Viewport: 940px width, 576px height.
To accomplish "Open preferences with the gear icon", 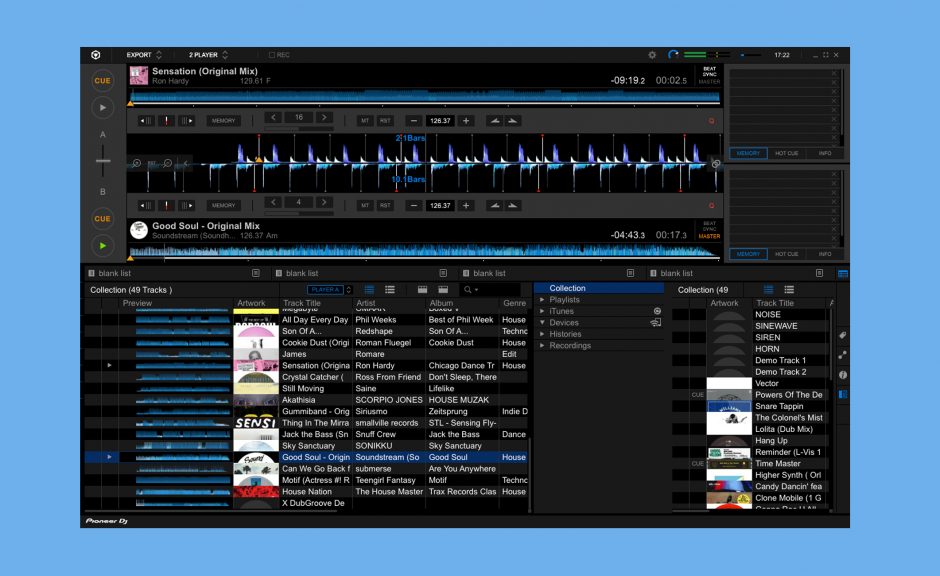I will click(x=652, y=55).
